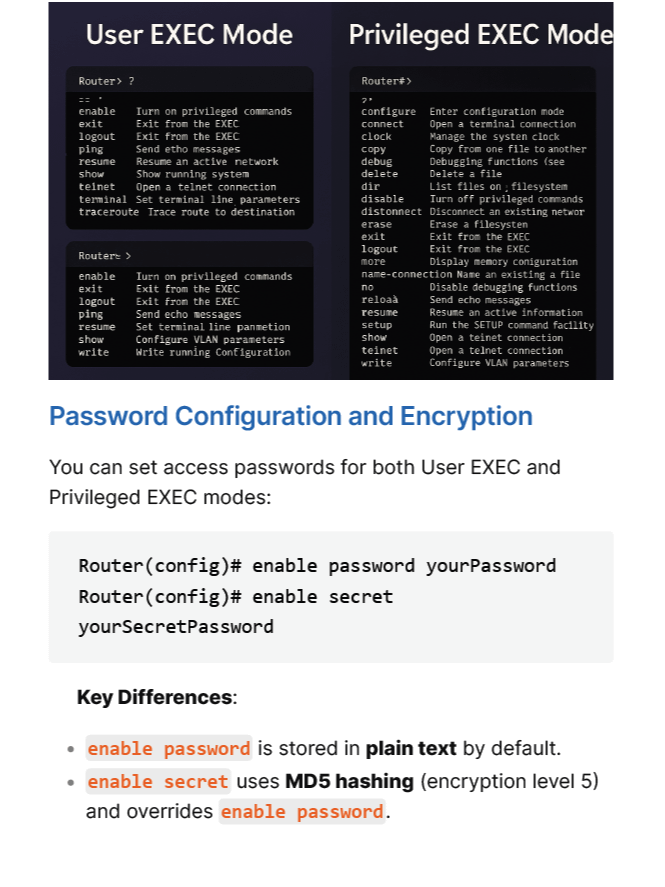Click the 'traceroute' command in the terminal
Screen dimensions: 665x887
point(109,212)
